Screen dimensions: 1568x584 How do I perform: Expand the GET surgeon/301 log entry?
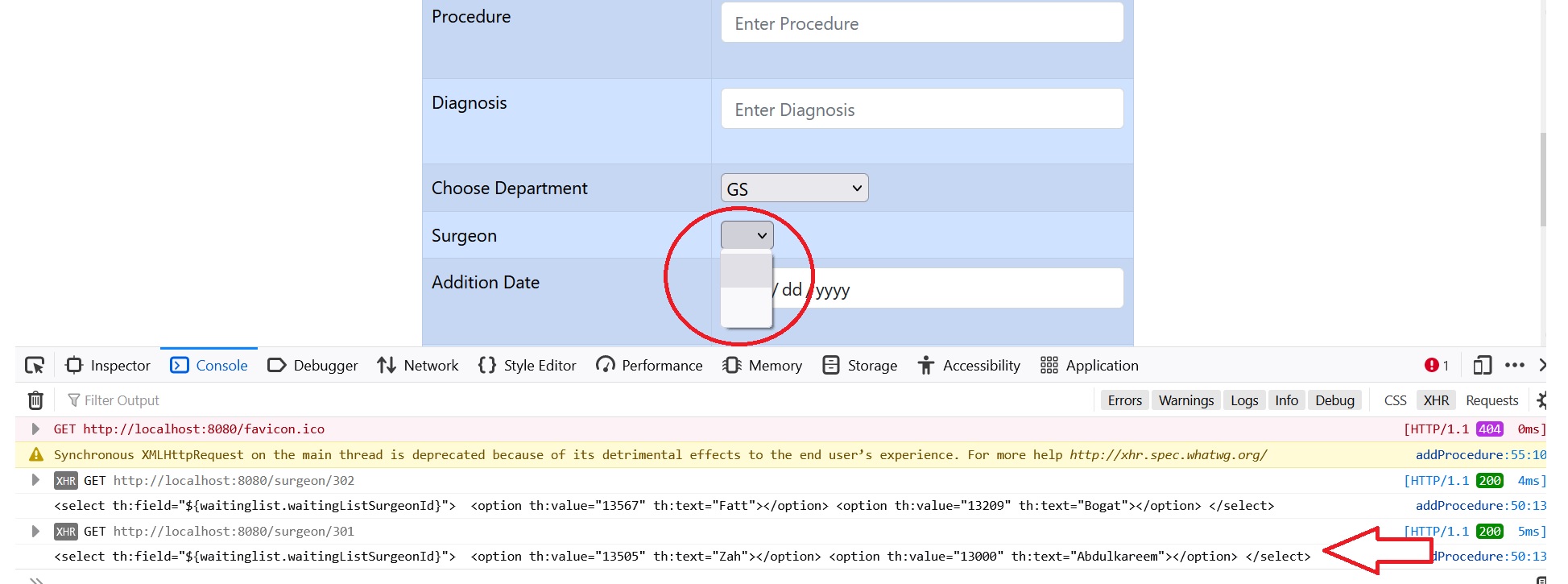point(35,531)
